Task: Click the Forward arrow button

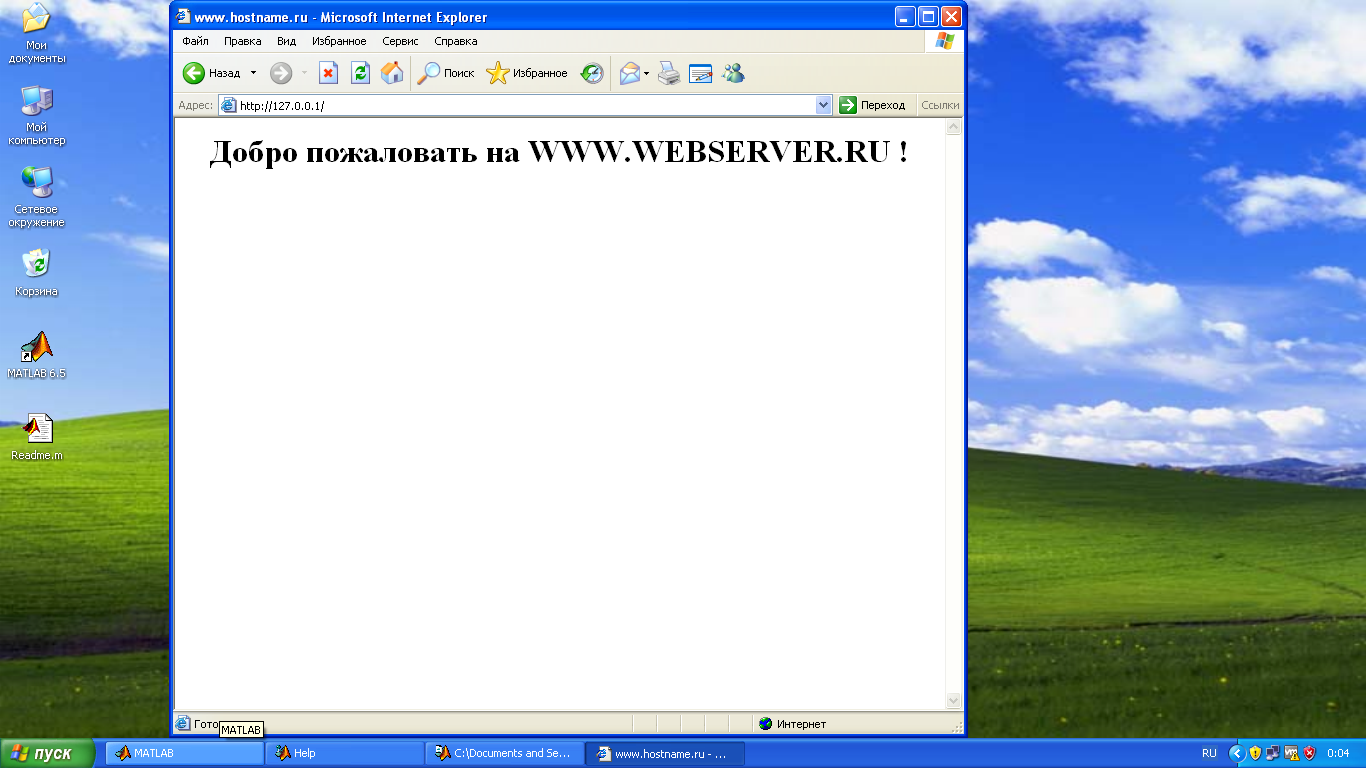Action: click(281, 73)
